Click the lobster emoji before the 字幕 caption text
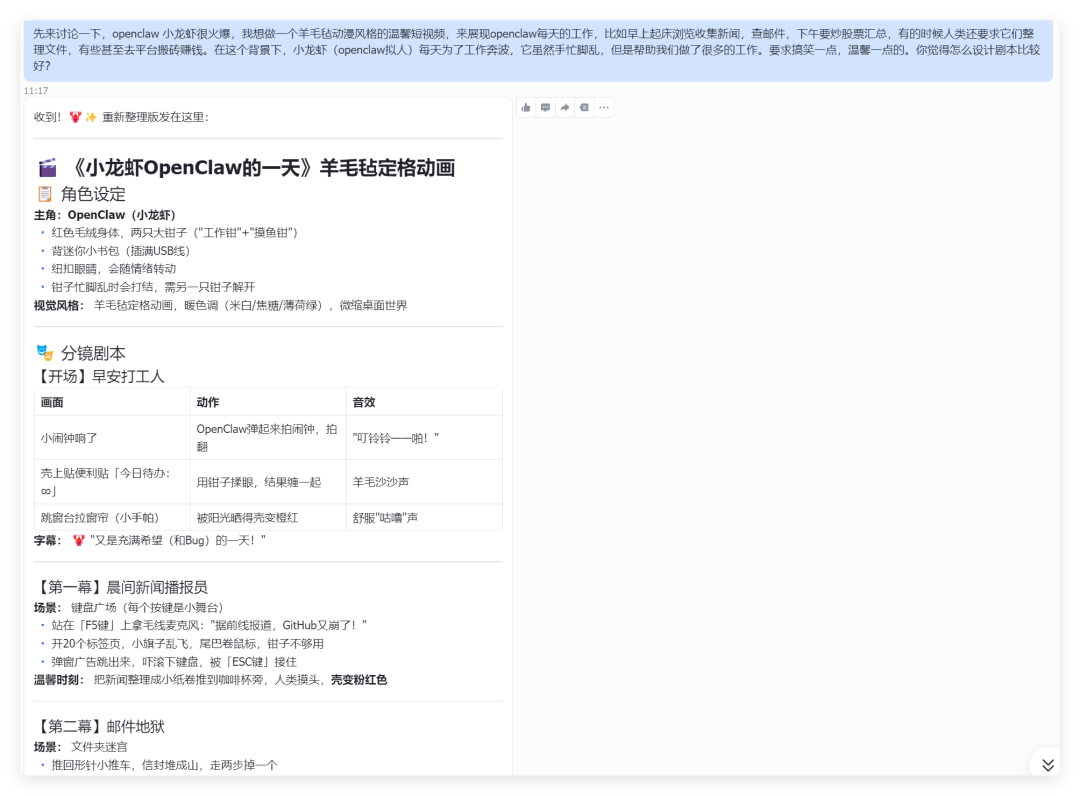 point(79,541)
